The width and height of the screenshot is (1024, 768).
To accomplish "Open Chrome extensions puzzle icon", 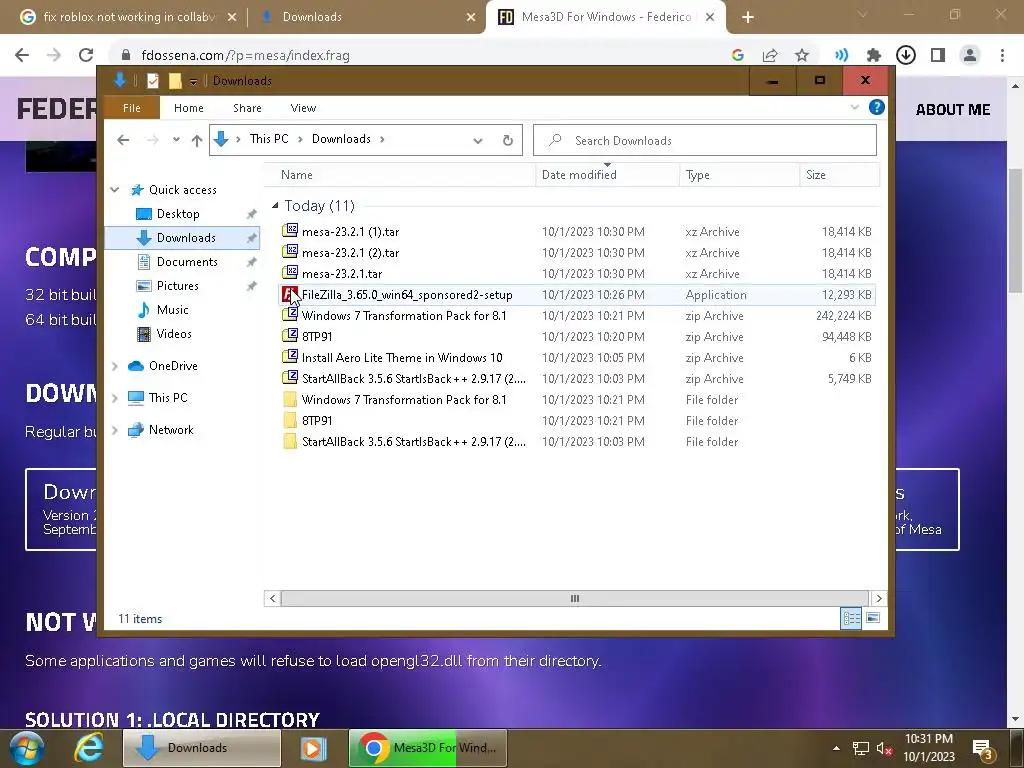I will pos(873,56).
